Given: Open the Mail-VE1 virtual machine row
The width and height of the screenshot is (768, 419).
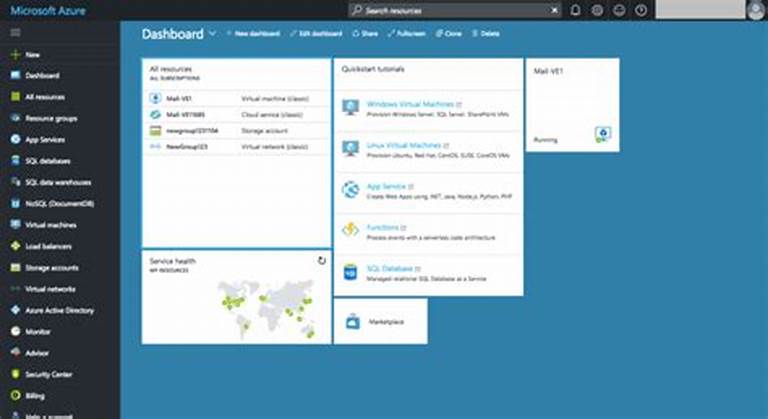Looking at the screenshot, I should click(236, 99).
